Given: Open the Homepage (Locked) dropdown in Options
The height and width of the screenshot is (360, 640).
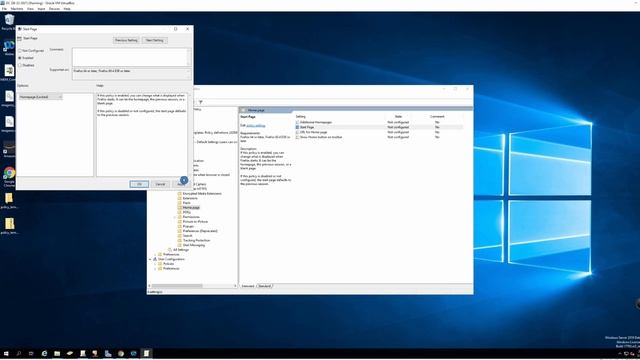Looking at the screenshot, I should coord(40,97).
